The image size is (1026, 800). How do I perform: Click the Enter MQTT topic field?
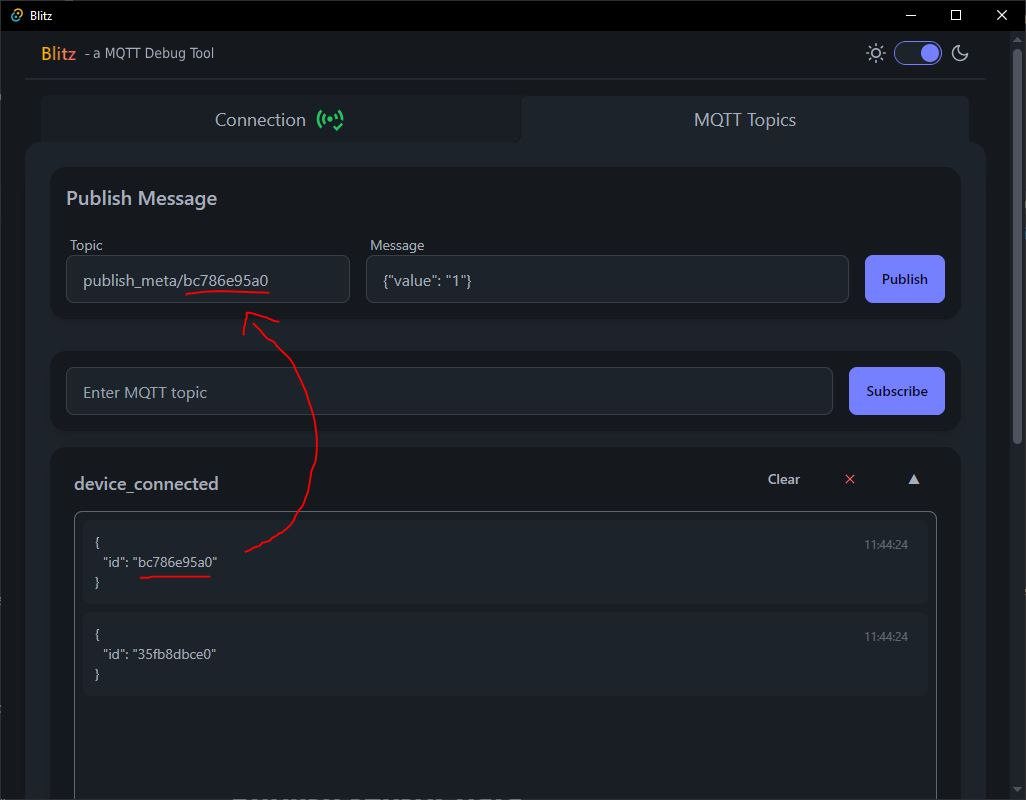(x=448, y=392)
